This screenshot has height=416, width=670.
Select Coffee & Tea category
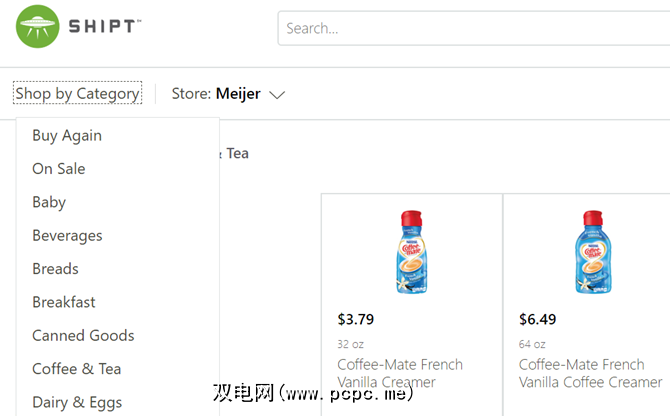pos(76,369)
